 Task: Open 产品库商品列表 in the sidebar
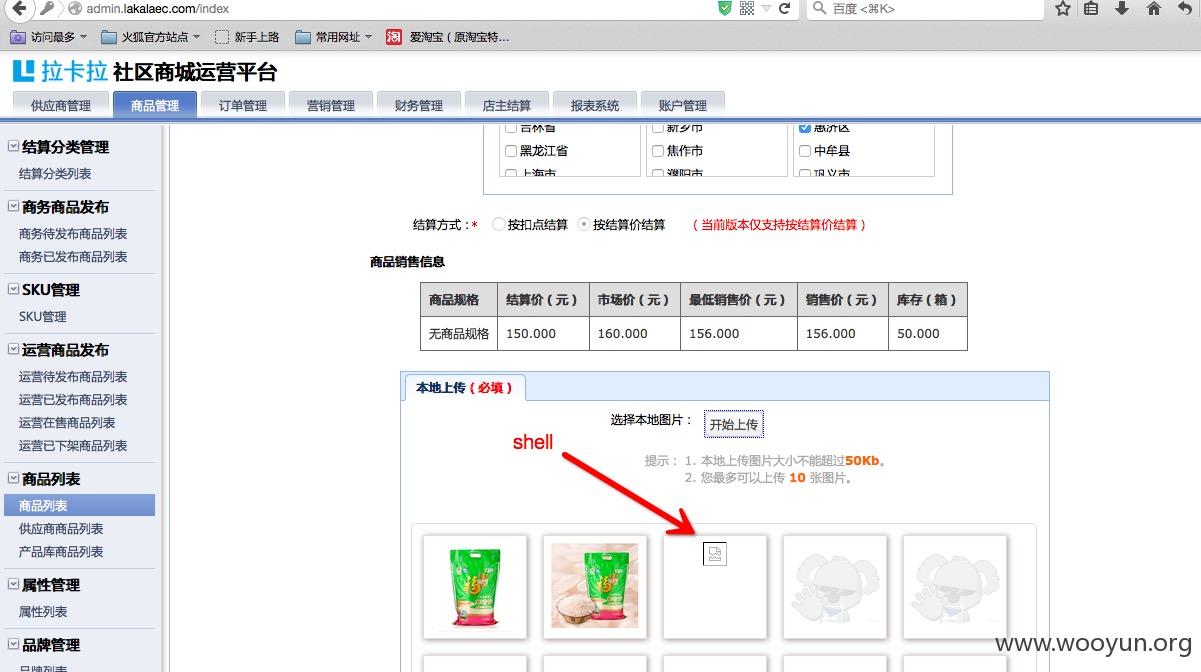[61, 552]
